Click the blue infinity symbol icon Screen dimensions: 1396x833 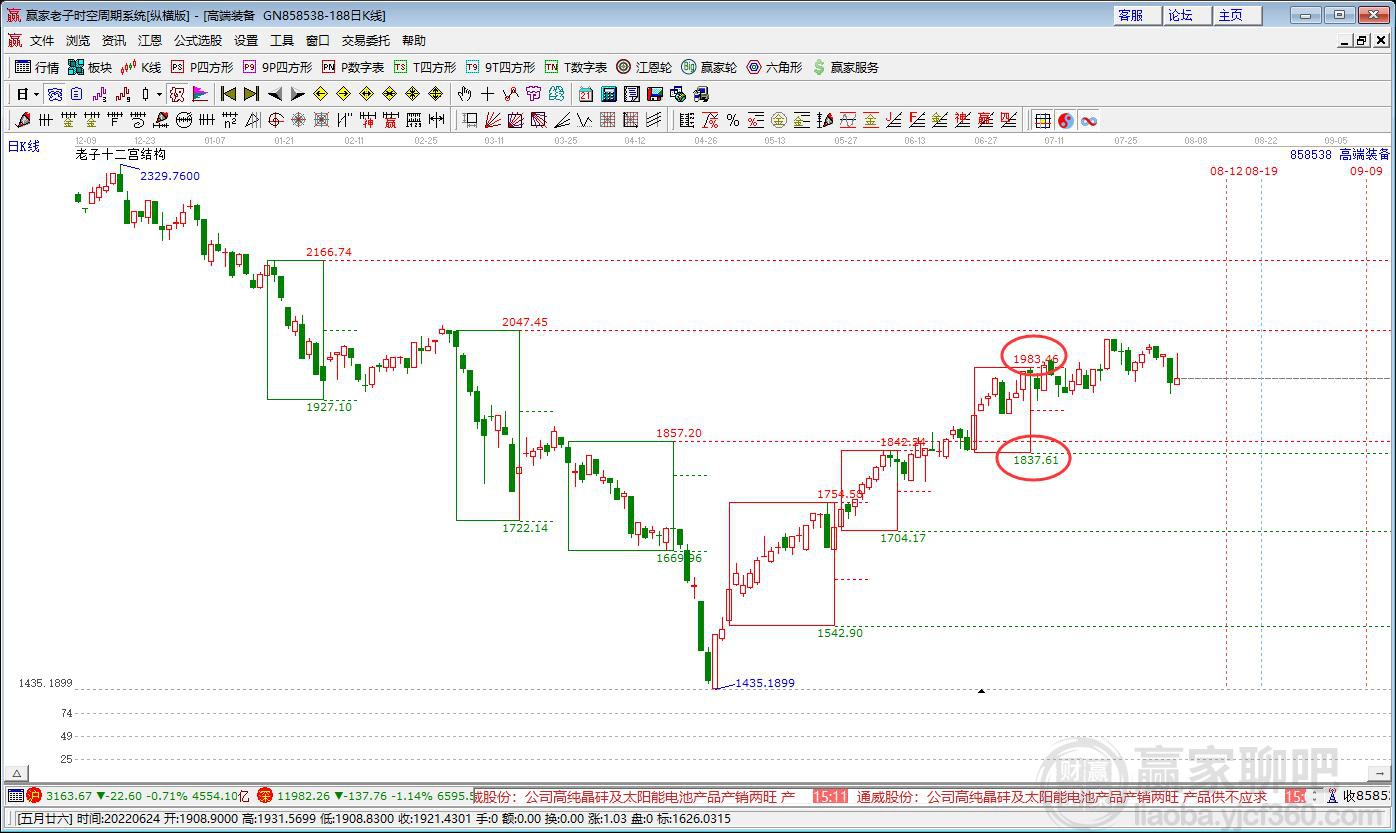coord(1089,120)
